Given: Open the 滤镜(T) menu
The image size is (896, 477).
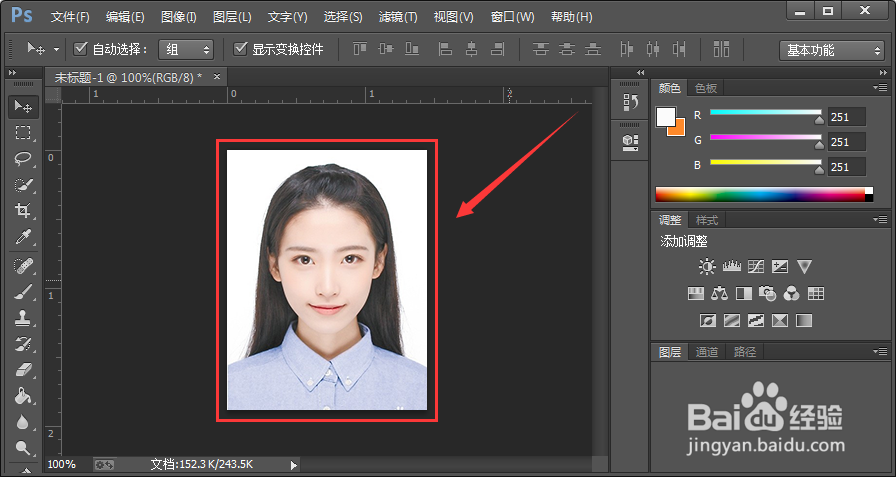Looking at the screenshot, I should point(398,17).
